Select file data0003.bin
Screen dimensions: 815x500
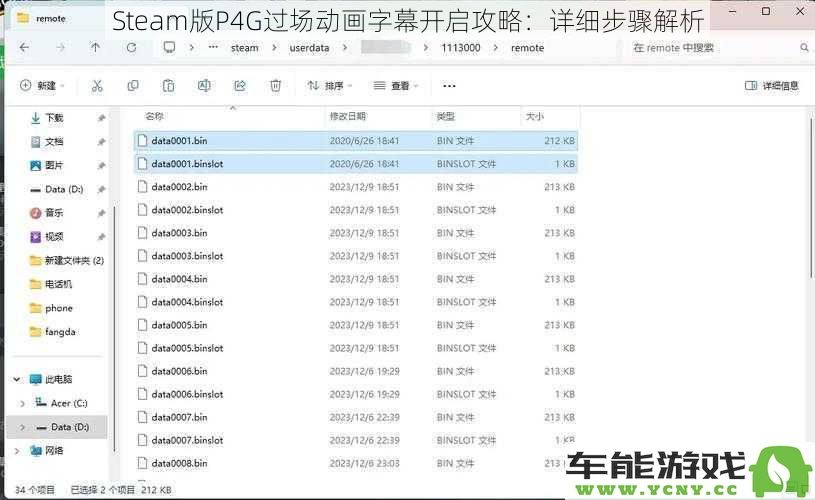[x=356, y=233]
